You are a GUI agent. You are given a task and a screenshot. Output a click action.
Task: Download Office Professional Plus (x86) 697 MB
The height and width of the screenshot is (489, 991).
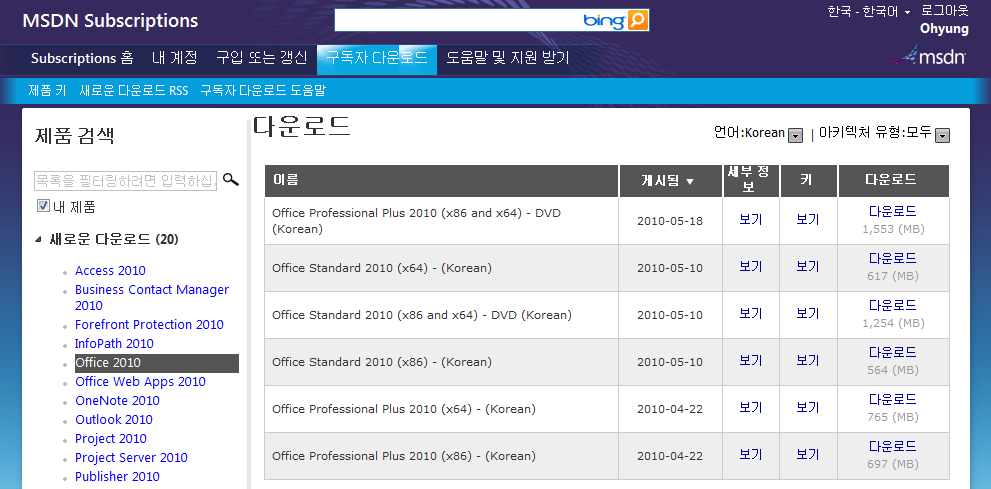click(892, 447)
